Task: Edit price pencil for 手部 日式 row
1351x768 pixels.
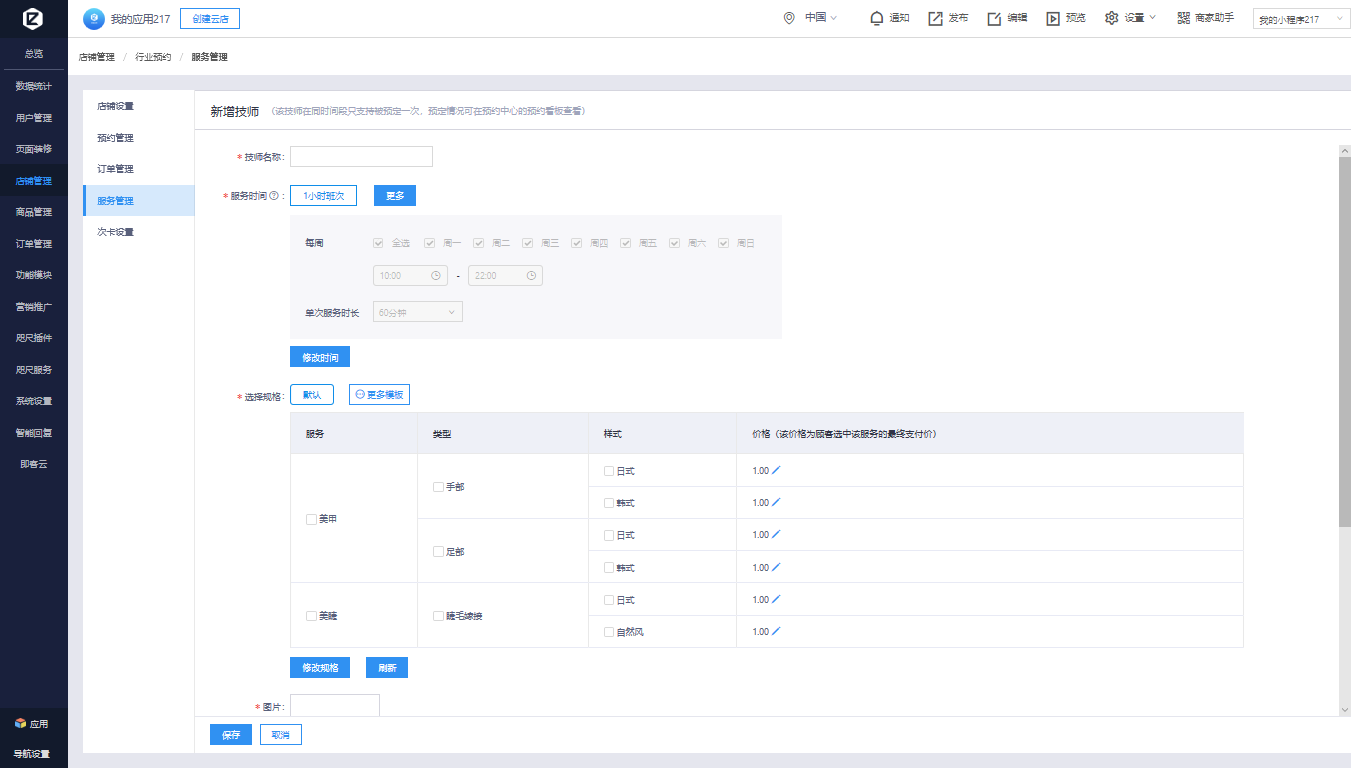Action: click(776, 470)
